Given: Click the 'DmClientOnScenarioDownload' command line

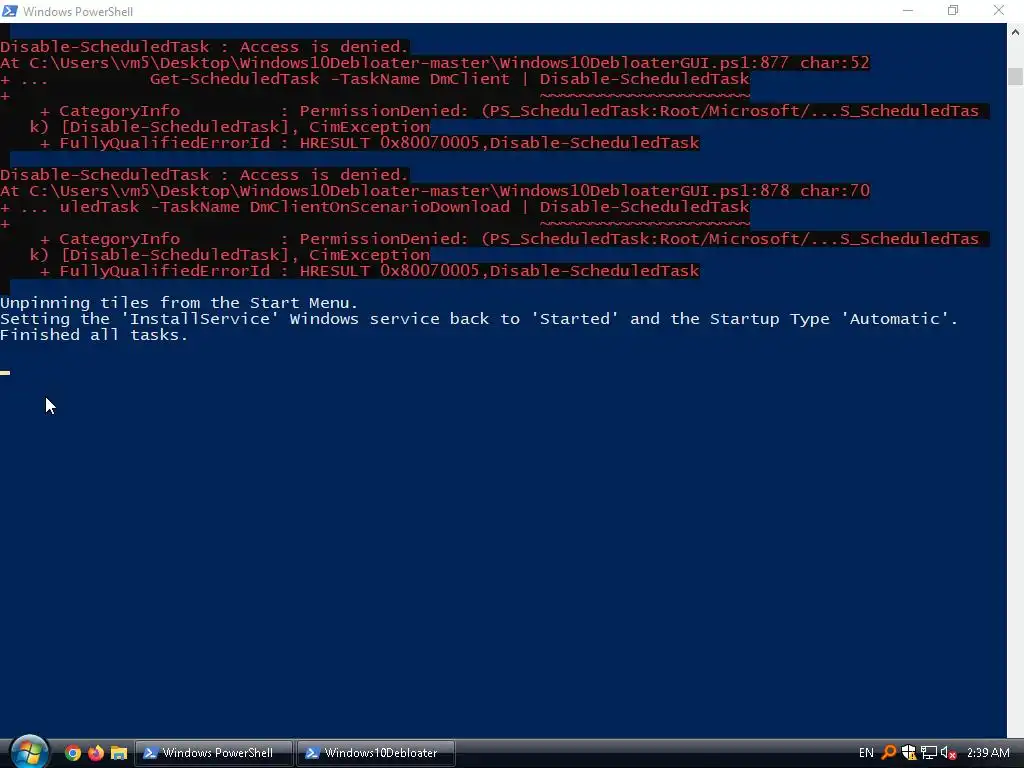Looking at the screenshot, I should (375, 207).
